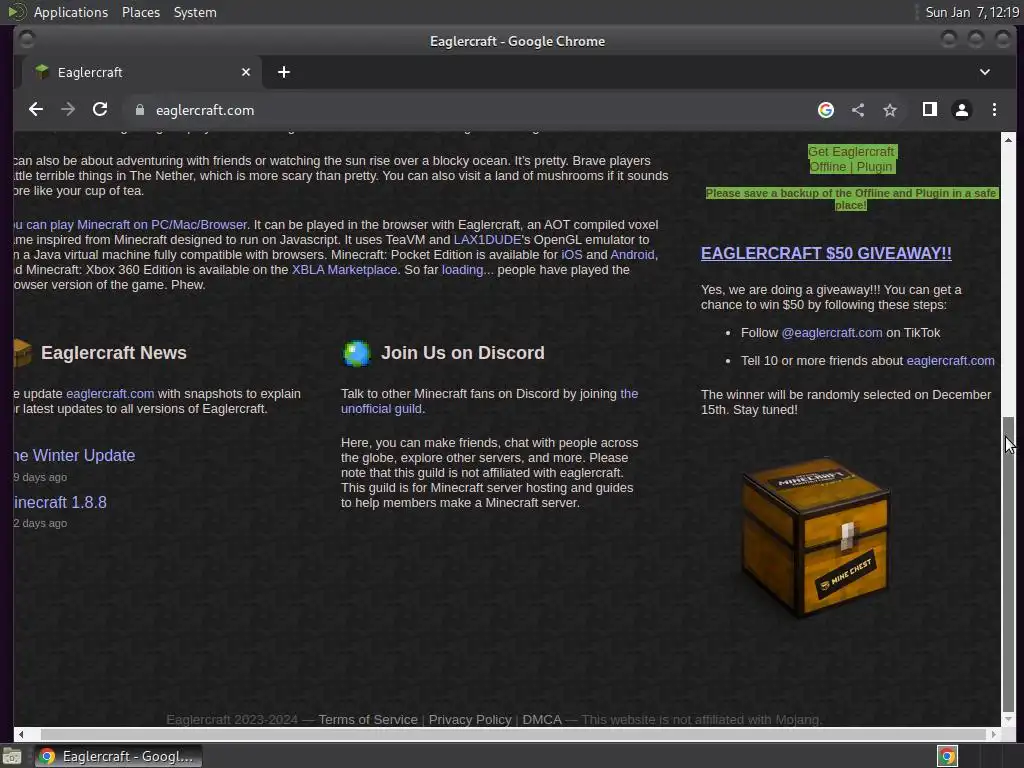Open the Places menu

[140, 12]
